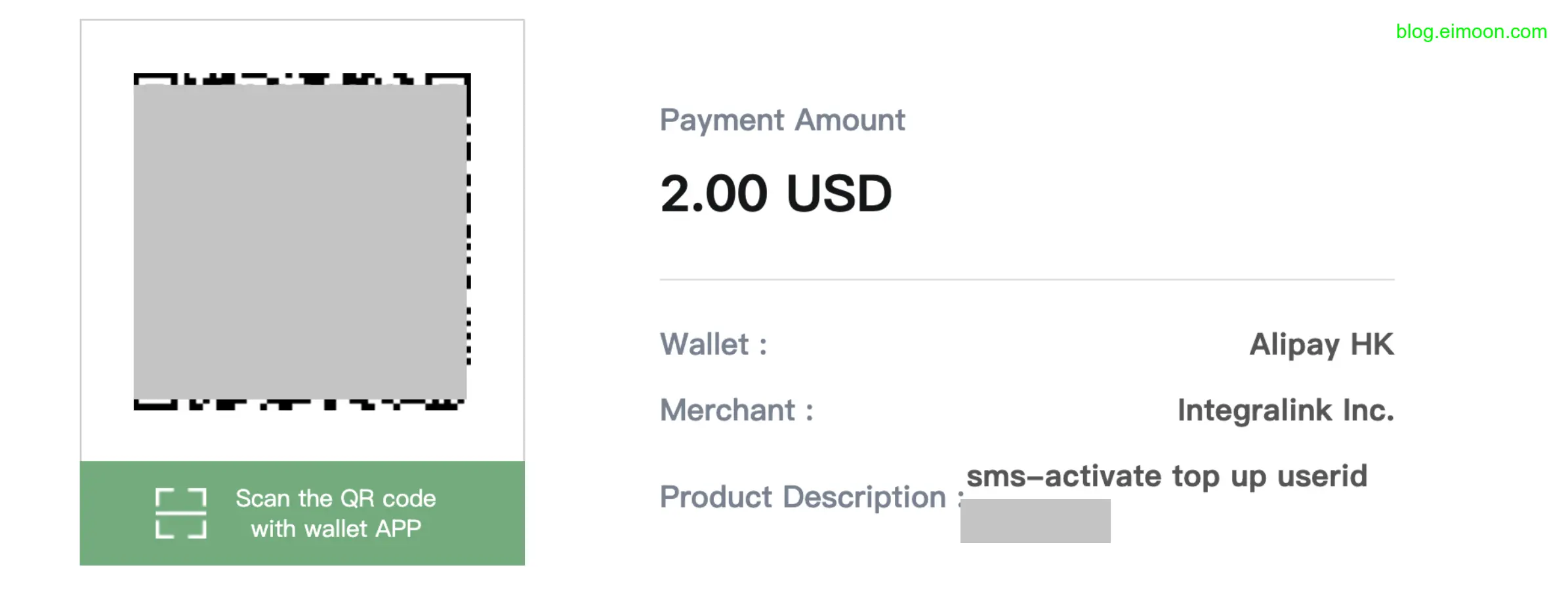The height and width of the screenshot is (600, 1568).
Task: Select the 'Payment Amount' heading
Action: click(x=782, y=120)
